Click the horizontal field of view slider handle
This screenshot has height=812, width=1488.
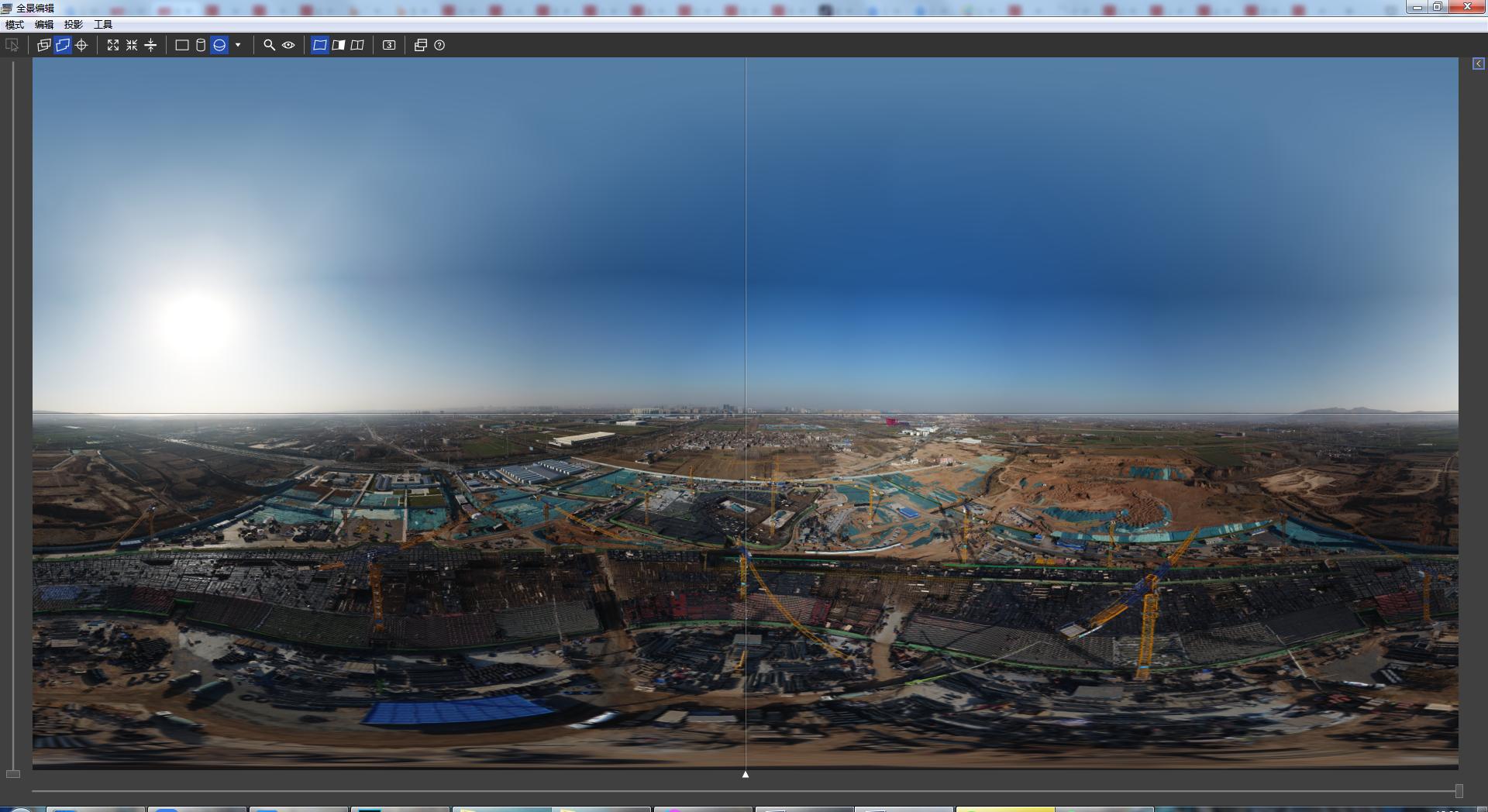coord(1459,790)
